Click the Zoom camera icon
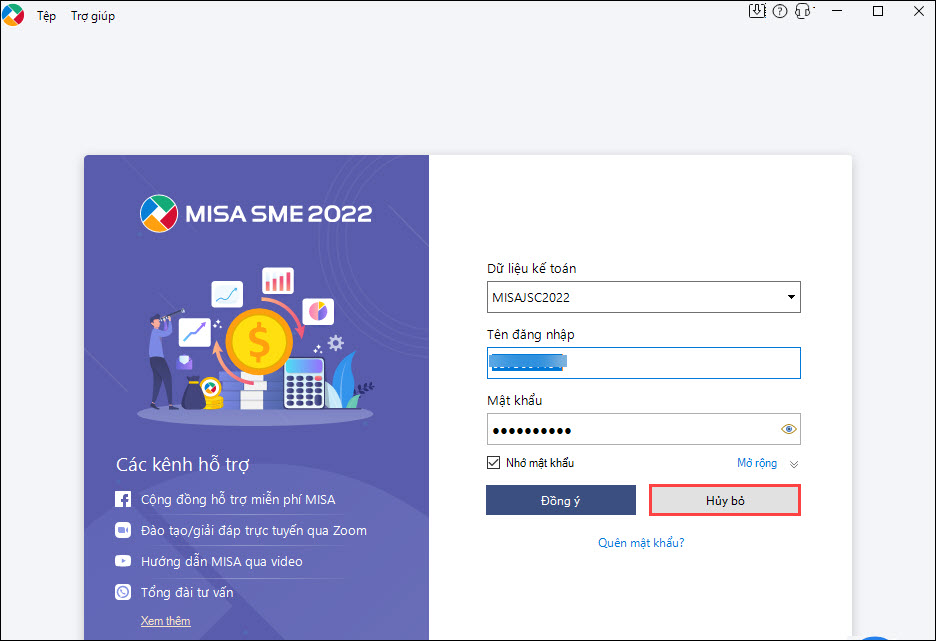Image resolution: width=936 pixels, height=641 pixels. click(123, 530)
